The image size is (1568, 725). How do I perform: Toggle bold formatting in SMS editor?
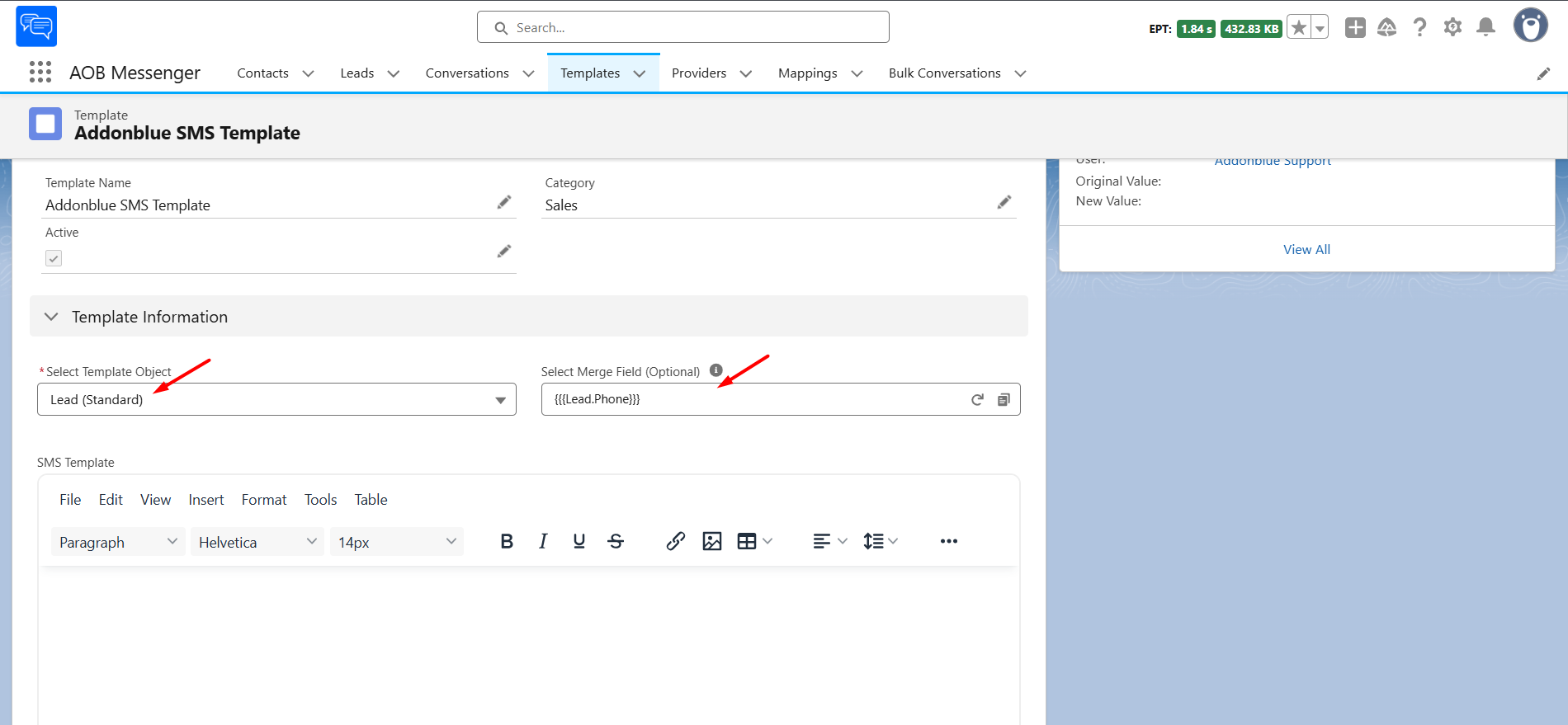[507, 541]
